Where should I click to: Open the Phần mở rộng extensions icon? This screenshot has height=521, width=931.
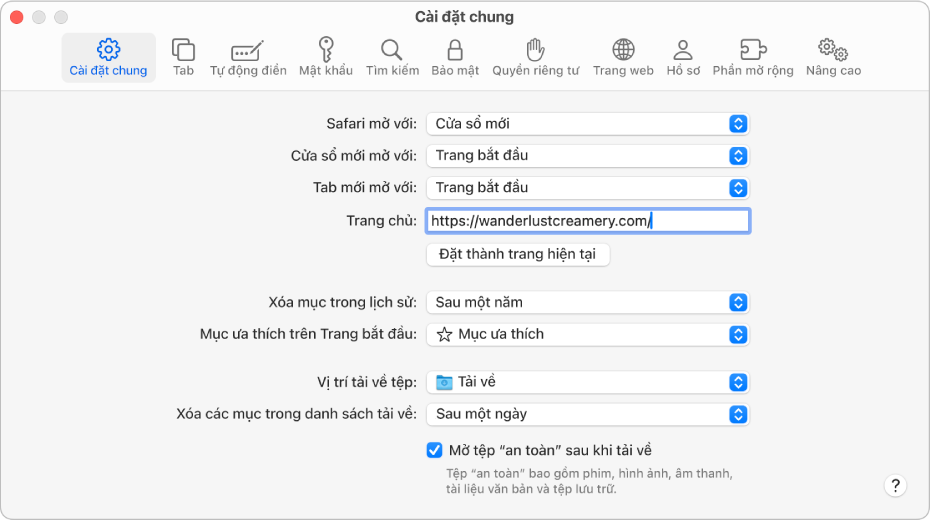753,57
